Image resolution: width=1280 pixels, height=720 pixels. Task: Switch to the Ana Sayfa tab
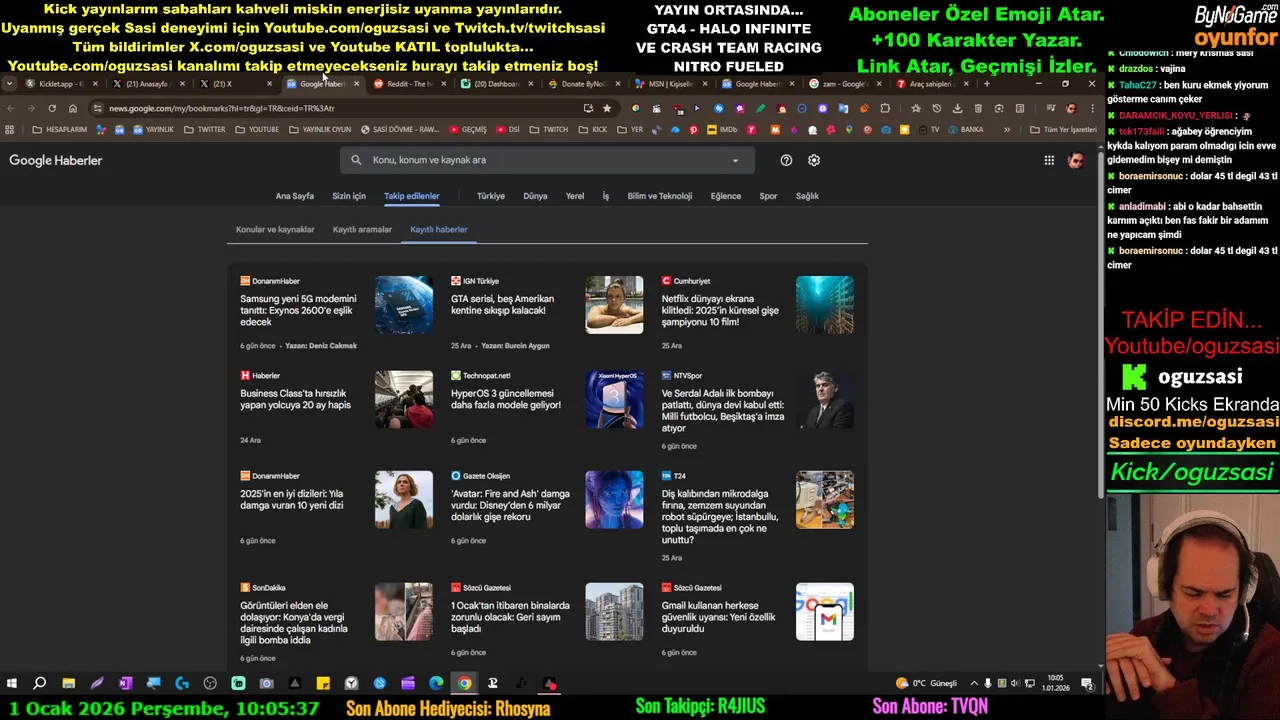[x=295, y=196]
